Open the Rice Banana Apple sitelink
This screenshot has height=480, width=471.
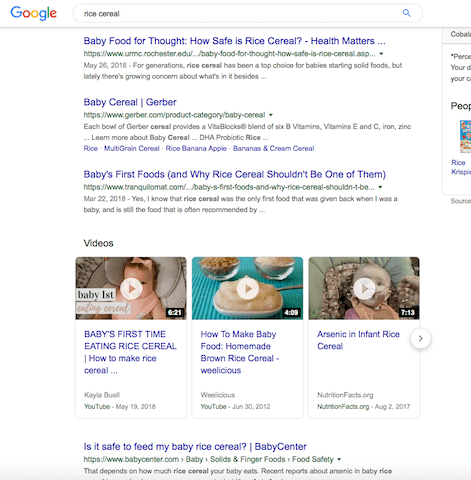tap(196, 148)
